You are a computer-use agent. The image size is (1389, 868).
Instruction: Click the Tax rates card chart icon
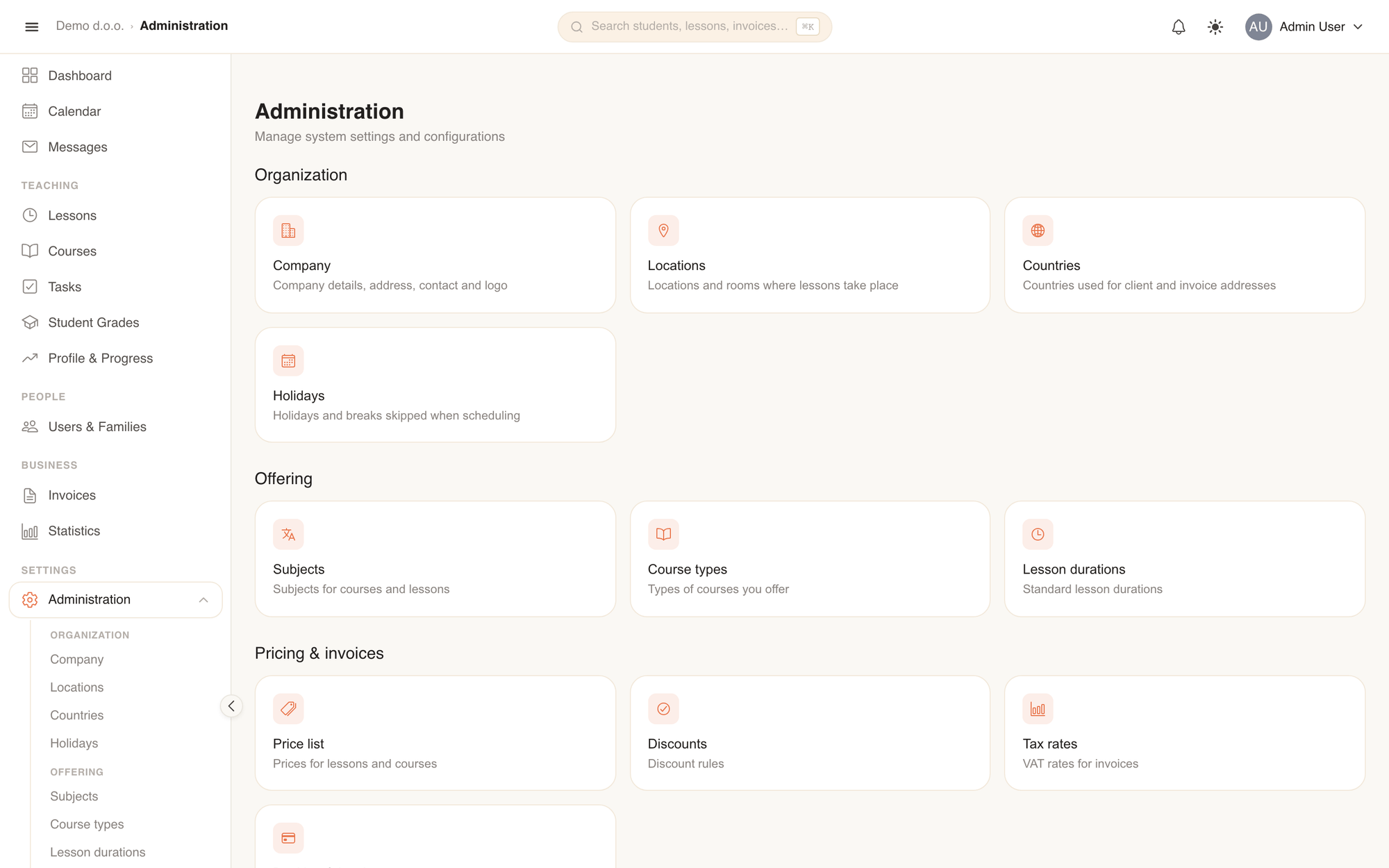point(1038,709)
